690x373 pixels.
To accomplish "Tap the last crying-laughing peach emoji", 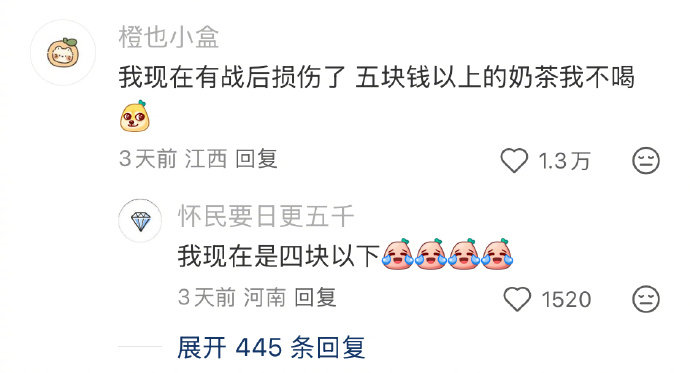I will pos(497,254).
